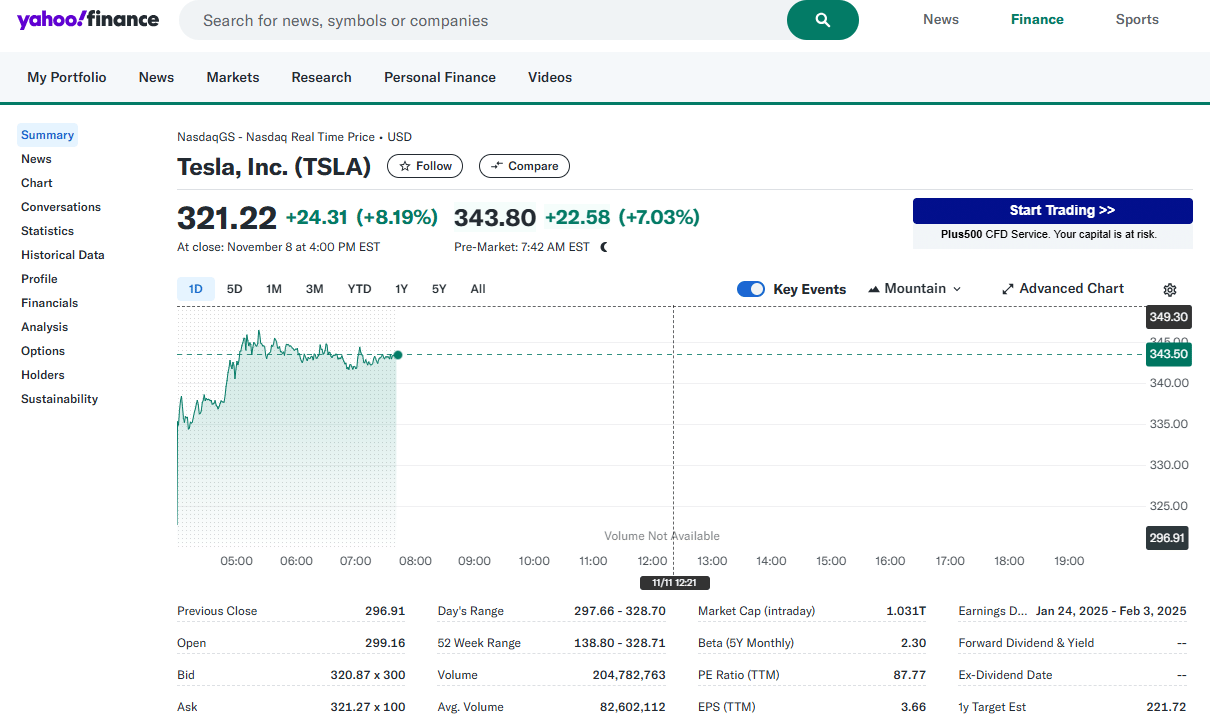Open My Portfolio in navigation bar
This screenshot has height=728, width=1210.
point(67,77)
